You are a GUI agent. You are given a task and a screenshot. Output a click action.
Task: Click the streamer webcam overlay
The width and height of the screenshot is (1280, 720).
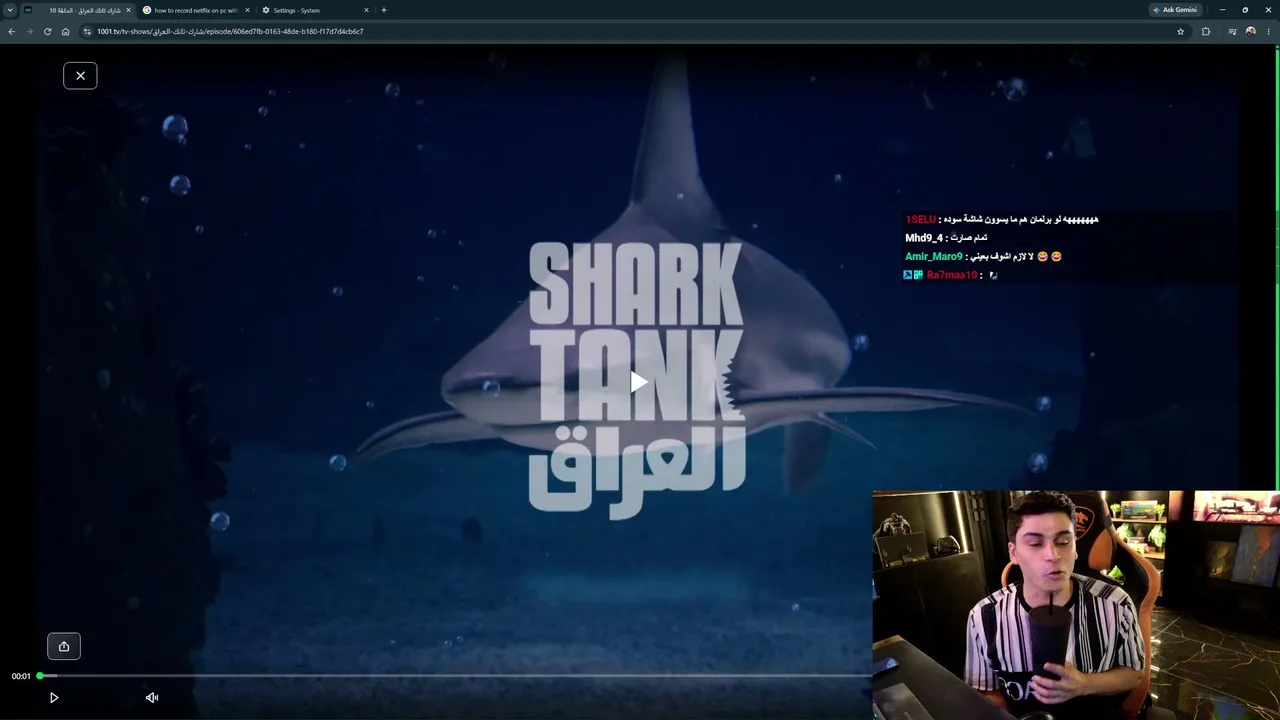(1076, 605)
